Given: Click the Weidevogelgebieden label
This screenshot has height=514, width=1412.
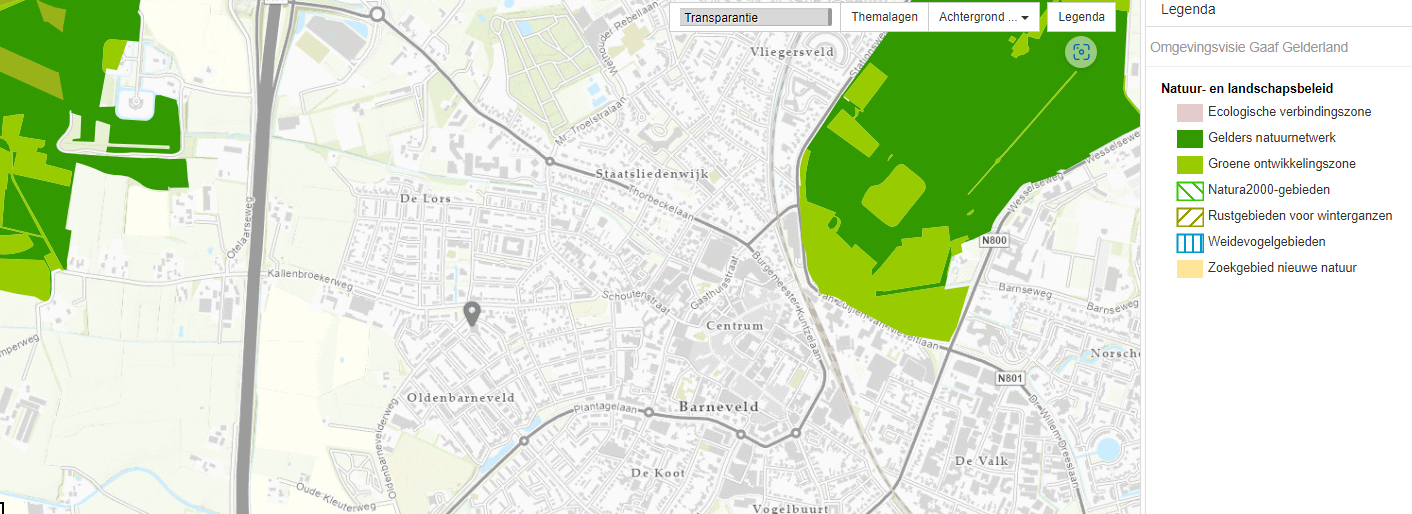Looking at the screenshot, I should coord(1267,242).
